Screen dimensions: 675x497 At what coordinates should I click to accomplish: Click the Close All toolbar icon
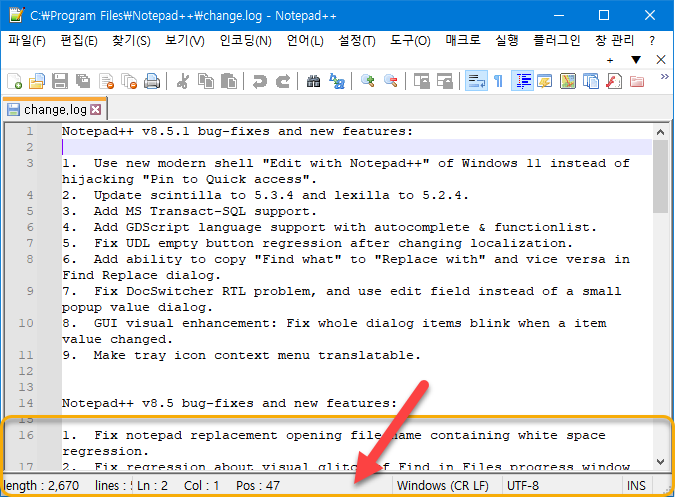[129, 81]
